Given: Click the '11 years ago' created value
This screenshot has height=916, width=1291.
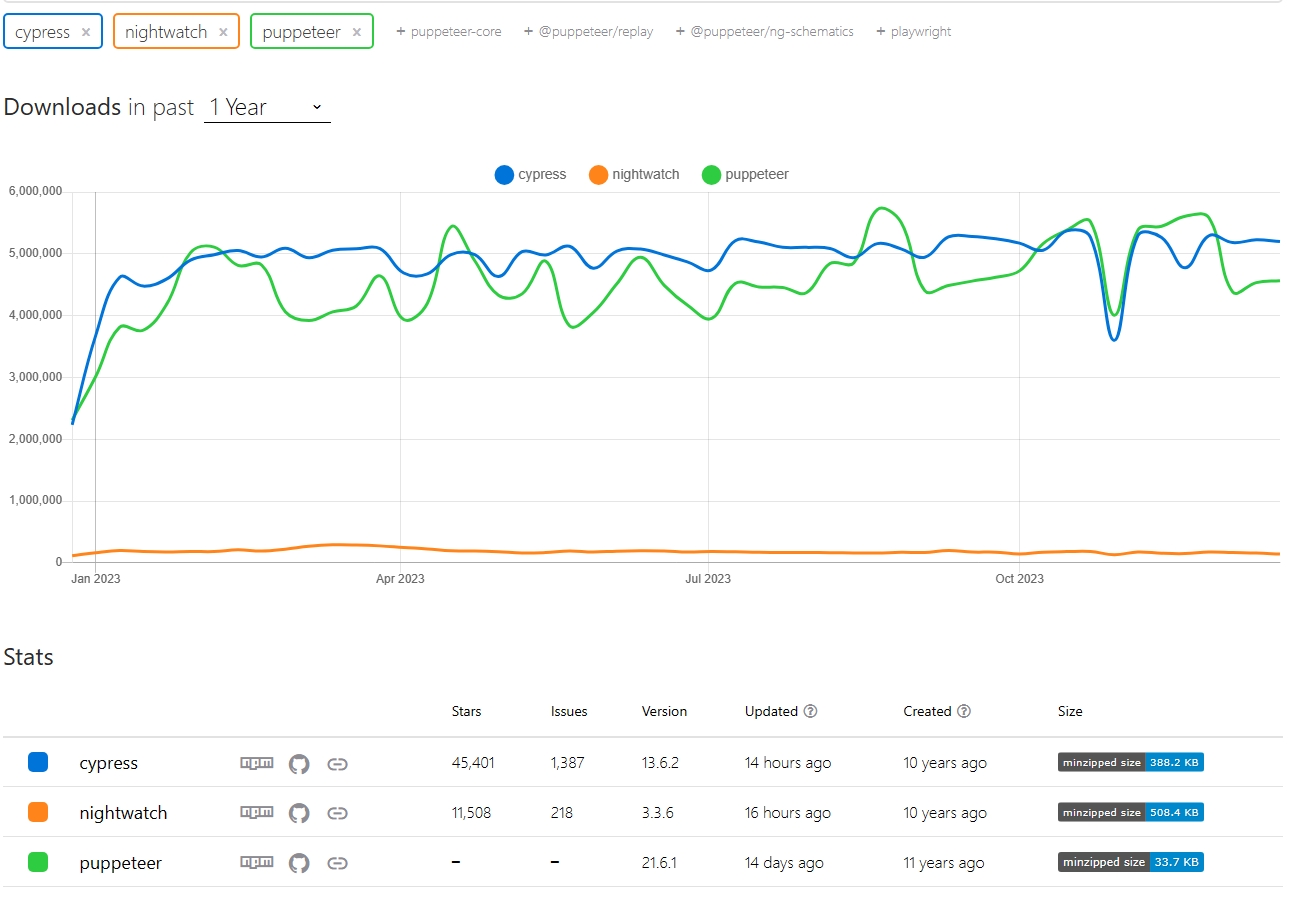Looking at the screenshot, I should coord(944,863).
